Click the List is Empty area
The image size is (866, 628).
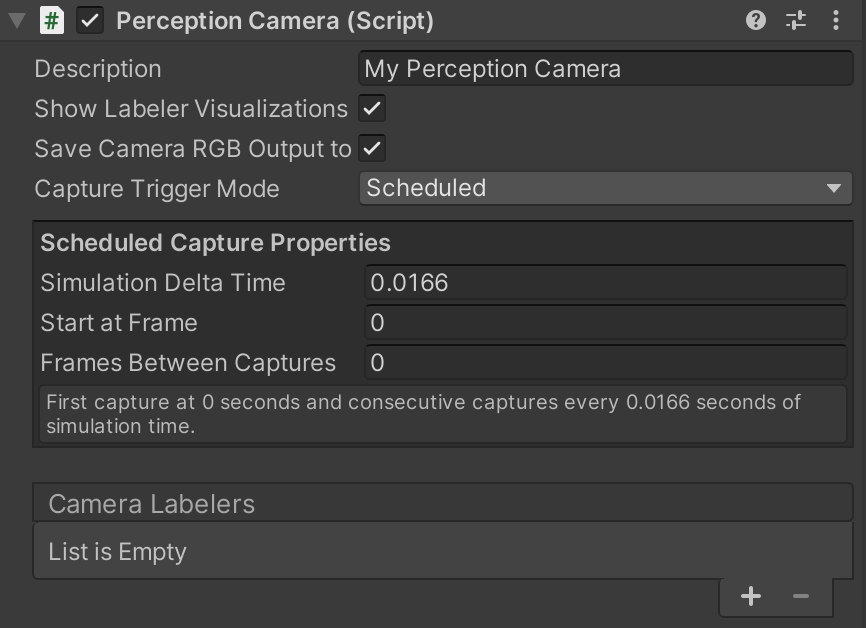click(440, 552)
